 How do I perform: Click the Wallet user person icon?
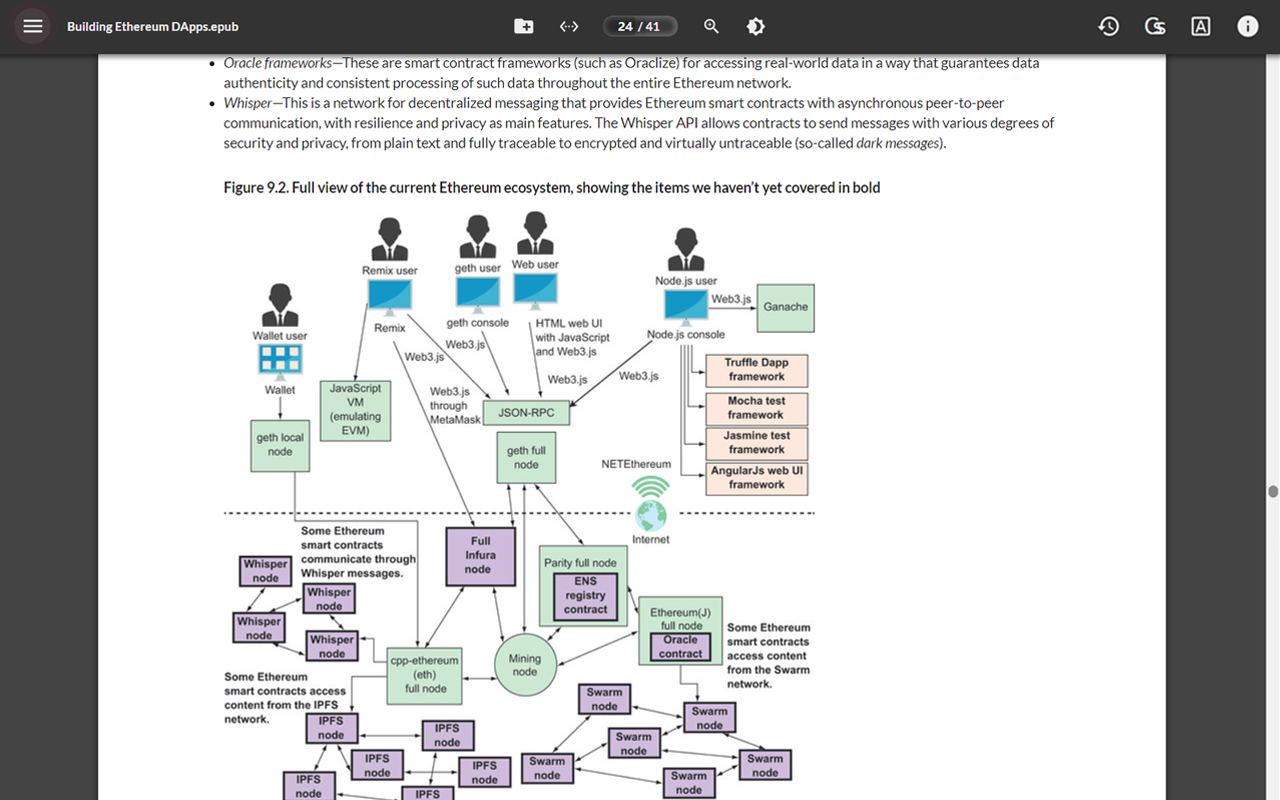tap(280, 305)
